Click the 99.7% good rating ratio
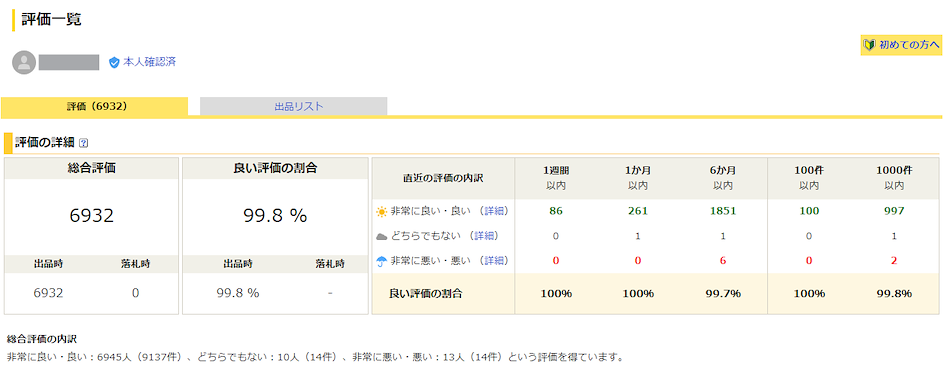944x365 pixels. pyautogui.click(x=723, y=294)
